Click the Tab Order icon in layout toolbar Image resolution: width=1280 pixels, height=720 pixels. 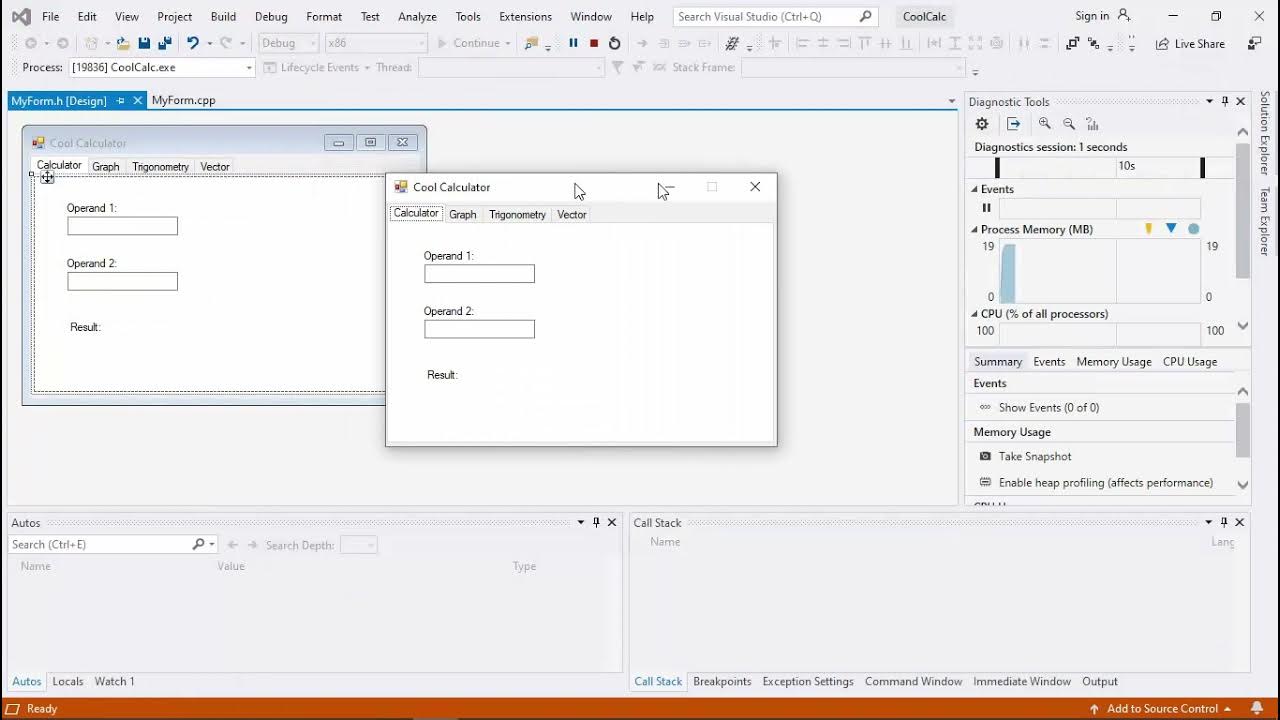point(1095,43)
